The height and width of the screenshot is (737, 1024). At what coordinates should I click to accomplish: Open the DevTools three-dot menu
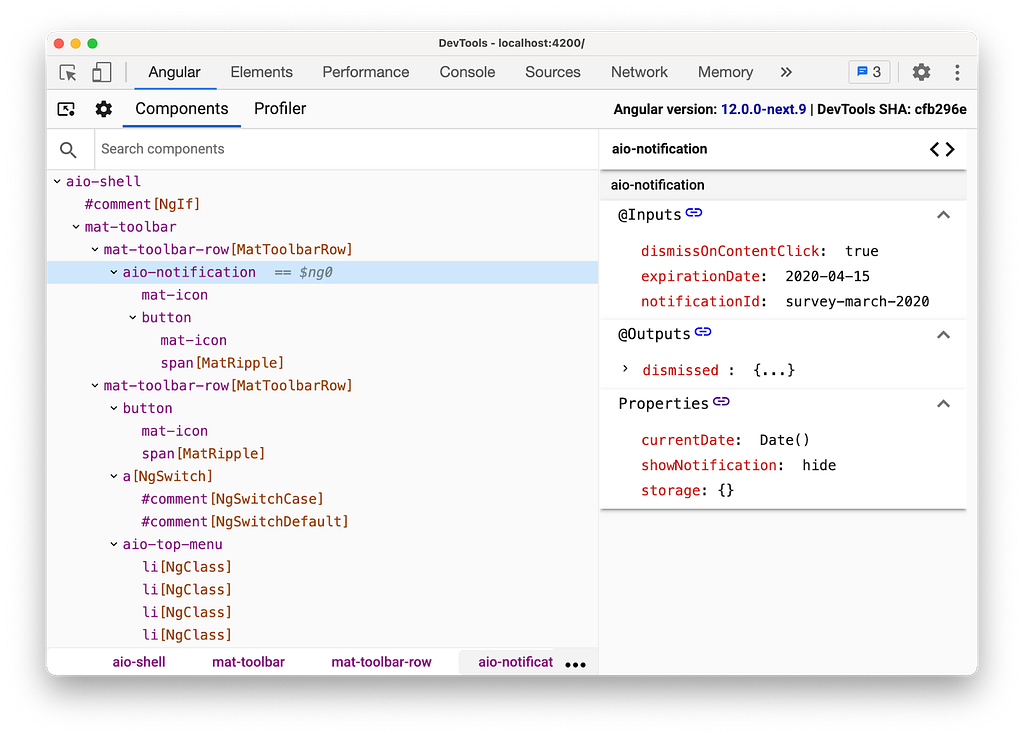point(957,72)
